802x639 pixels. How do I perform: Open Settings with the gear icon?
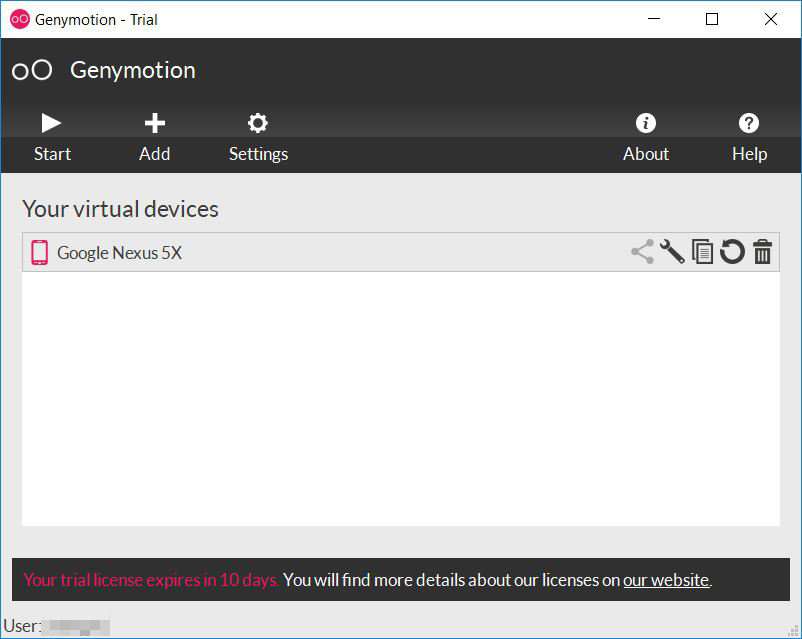pyautogui.click(x=258, y=136)
